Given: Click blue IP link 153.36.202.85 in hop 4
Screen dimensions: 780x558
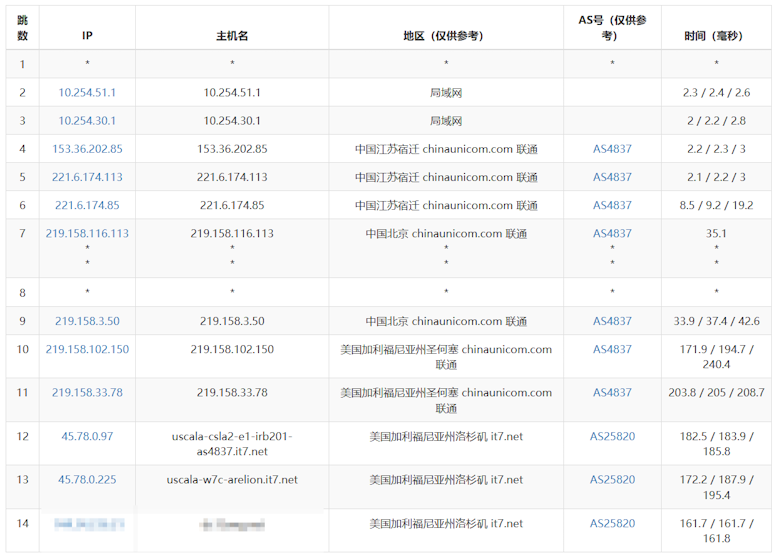Looking at the screenshot, I should (87, 149).
